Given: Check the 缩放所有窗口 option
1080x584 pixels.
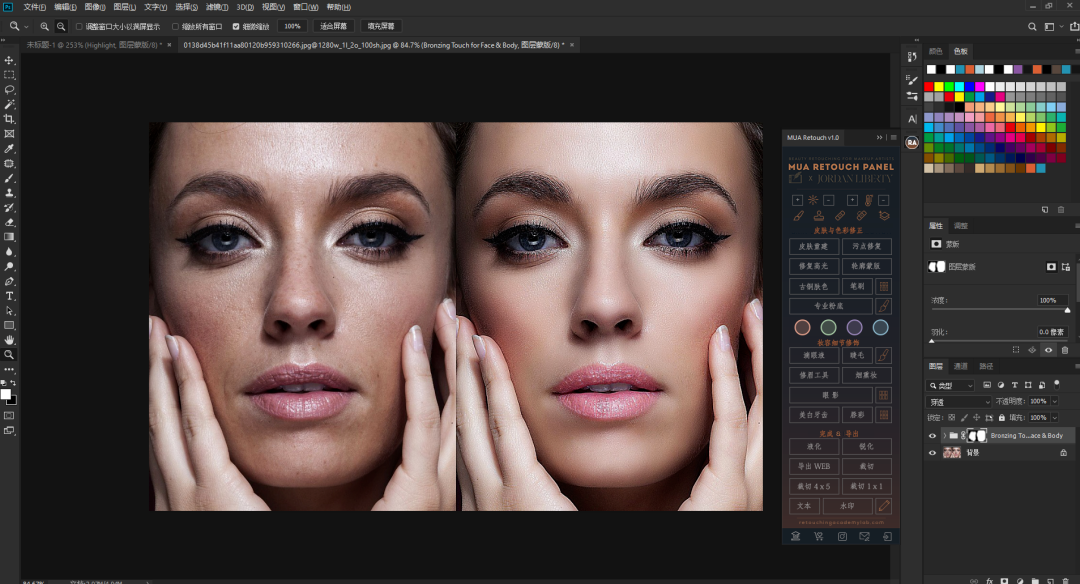Looking at the screenshot, I should (x=176, y=26).
